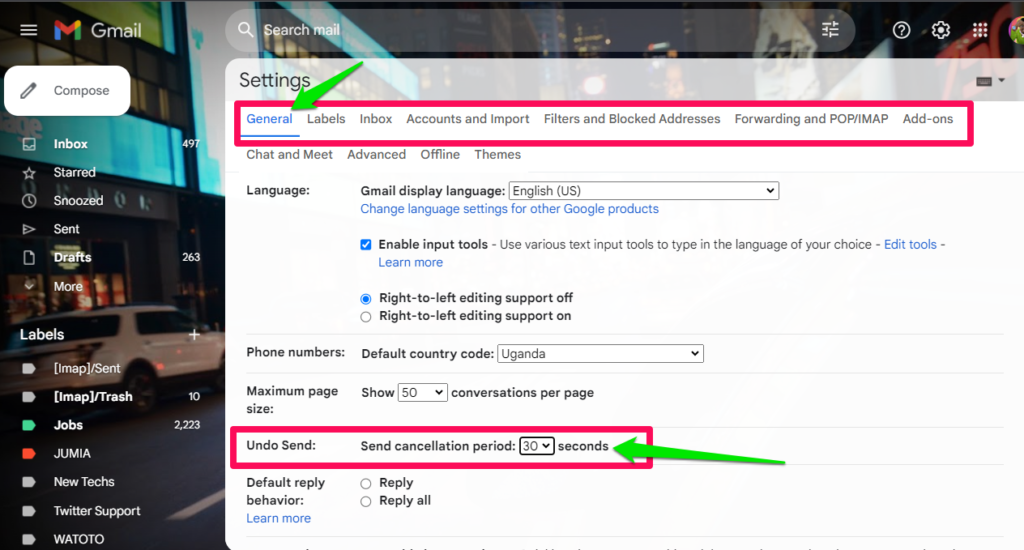Select Right-to-left editing support off
This screenshot has height=550, width=1024.
point(366,299)
